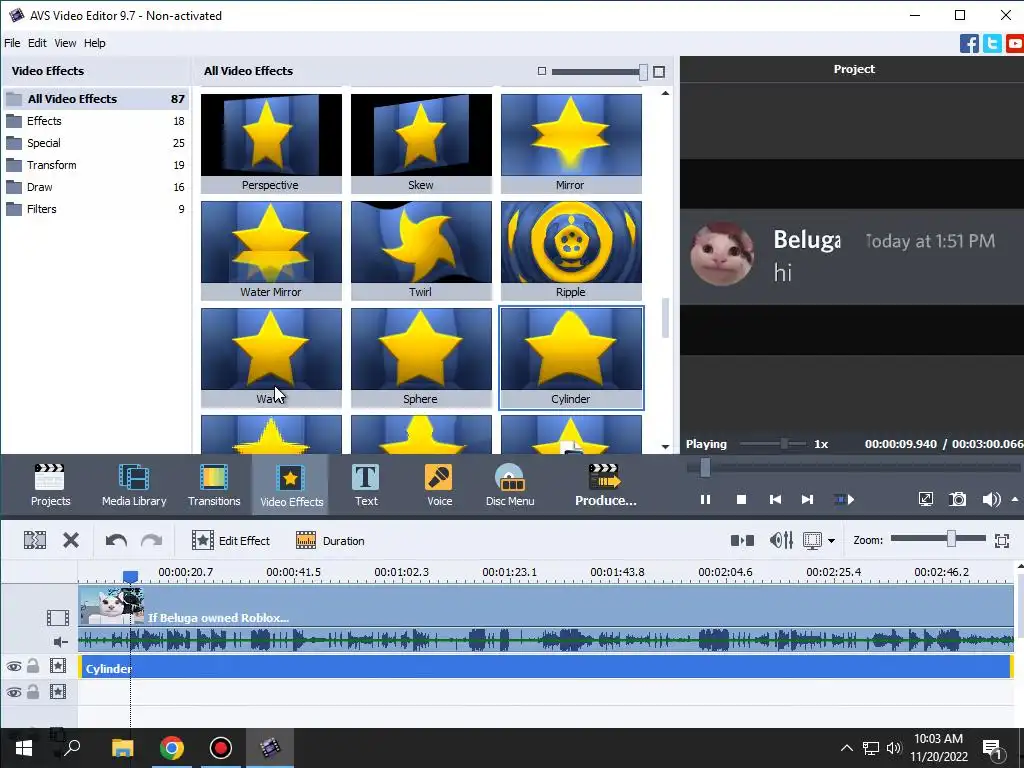Select the Skew effect thumbnail
Screen dimensions: 1024x768
coord(421,143)
